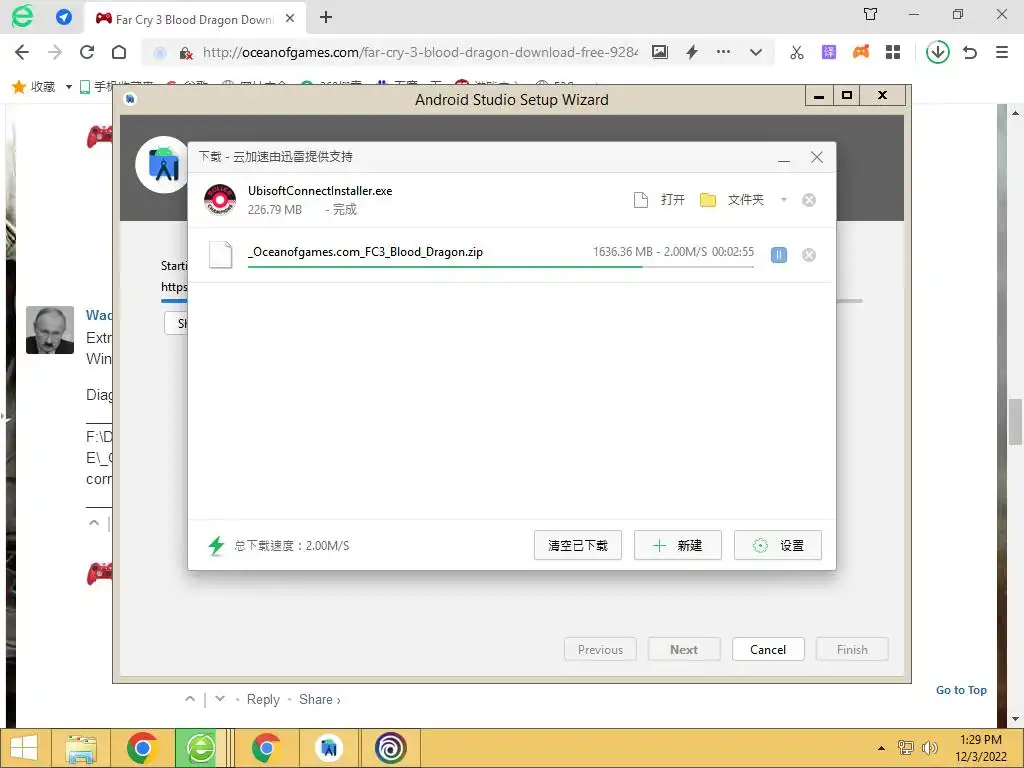Open the browser download manager icon
Viewport: 1024px width, 768px height.
click(x=937, y=52)
